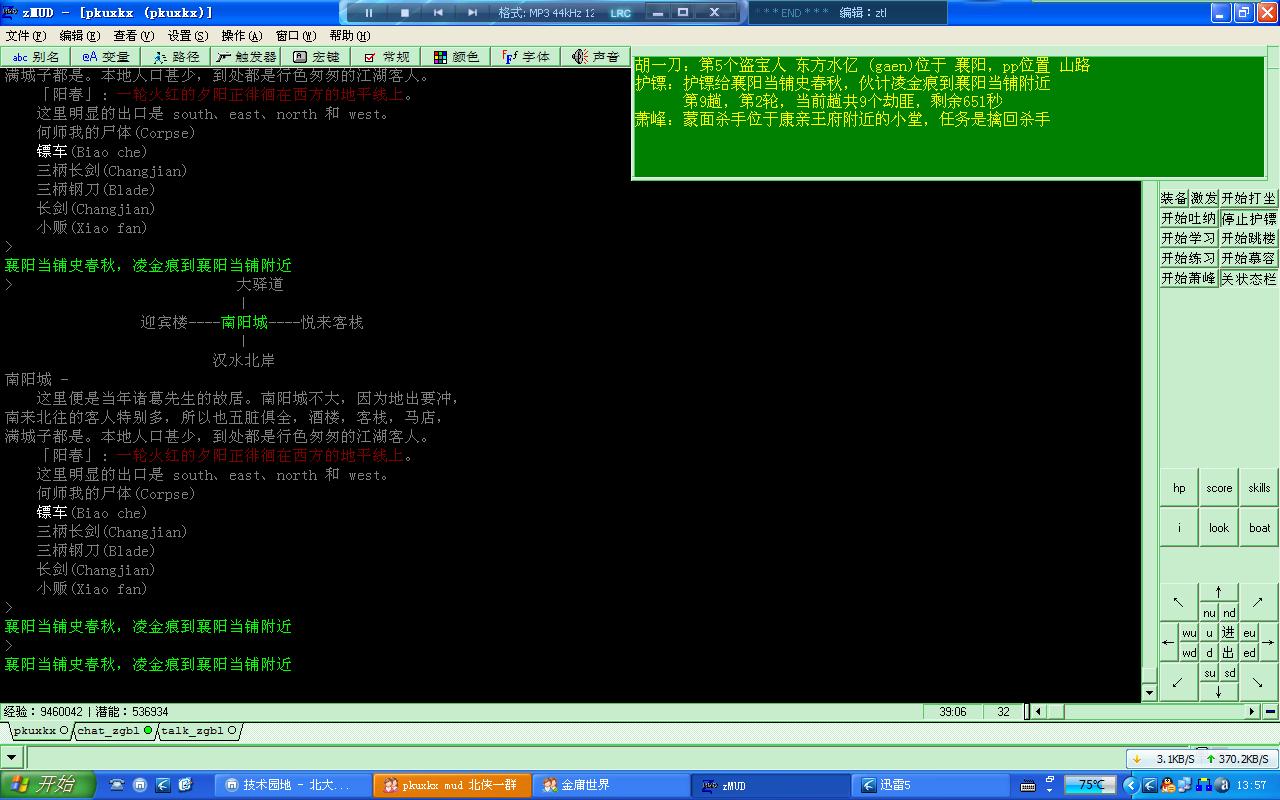
Task: Switch to the chat_zgbl session tab
Action: pyautogui.click(x=115, y=731)
